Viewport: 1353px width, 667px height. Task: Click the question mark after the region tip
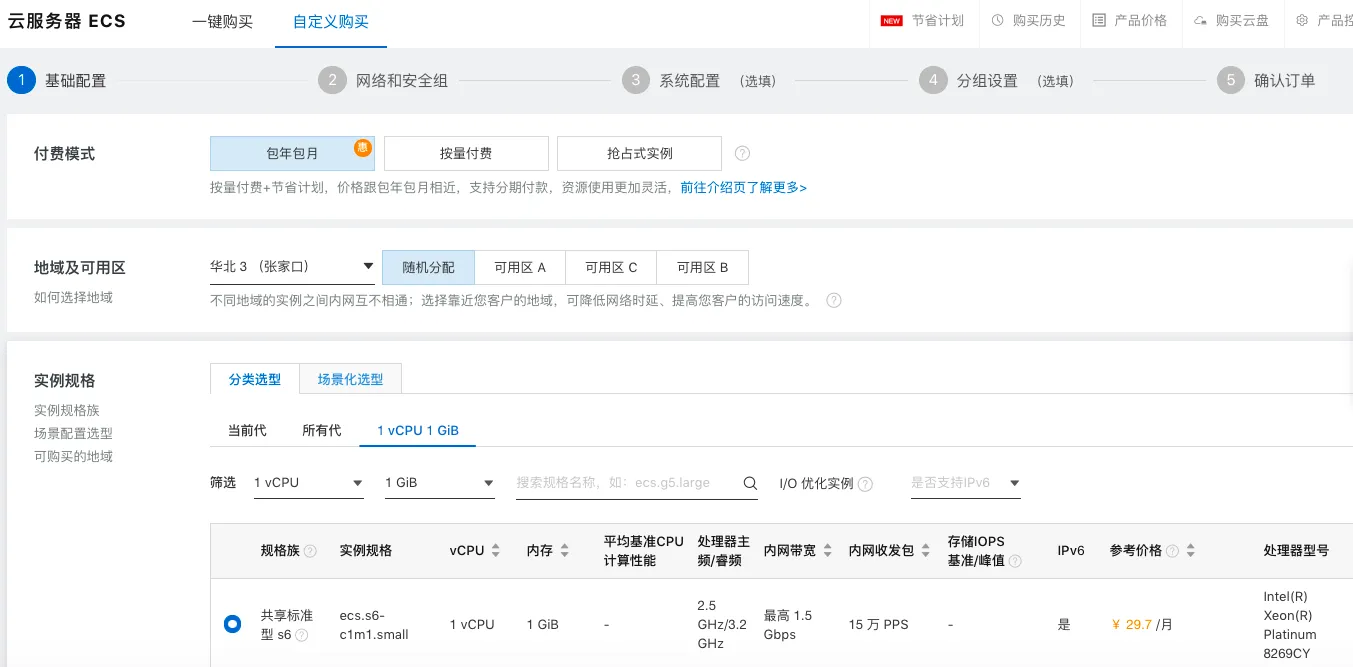(833, 300)
